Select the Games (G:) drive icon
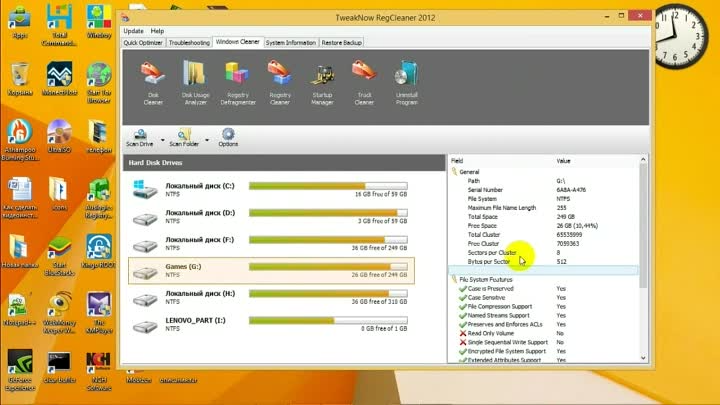 (145, 272)
